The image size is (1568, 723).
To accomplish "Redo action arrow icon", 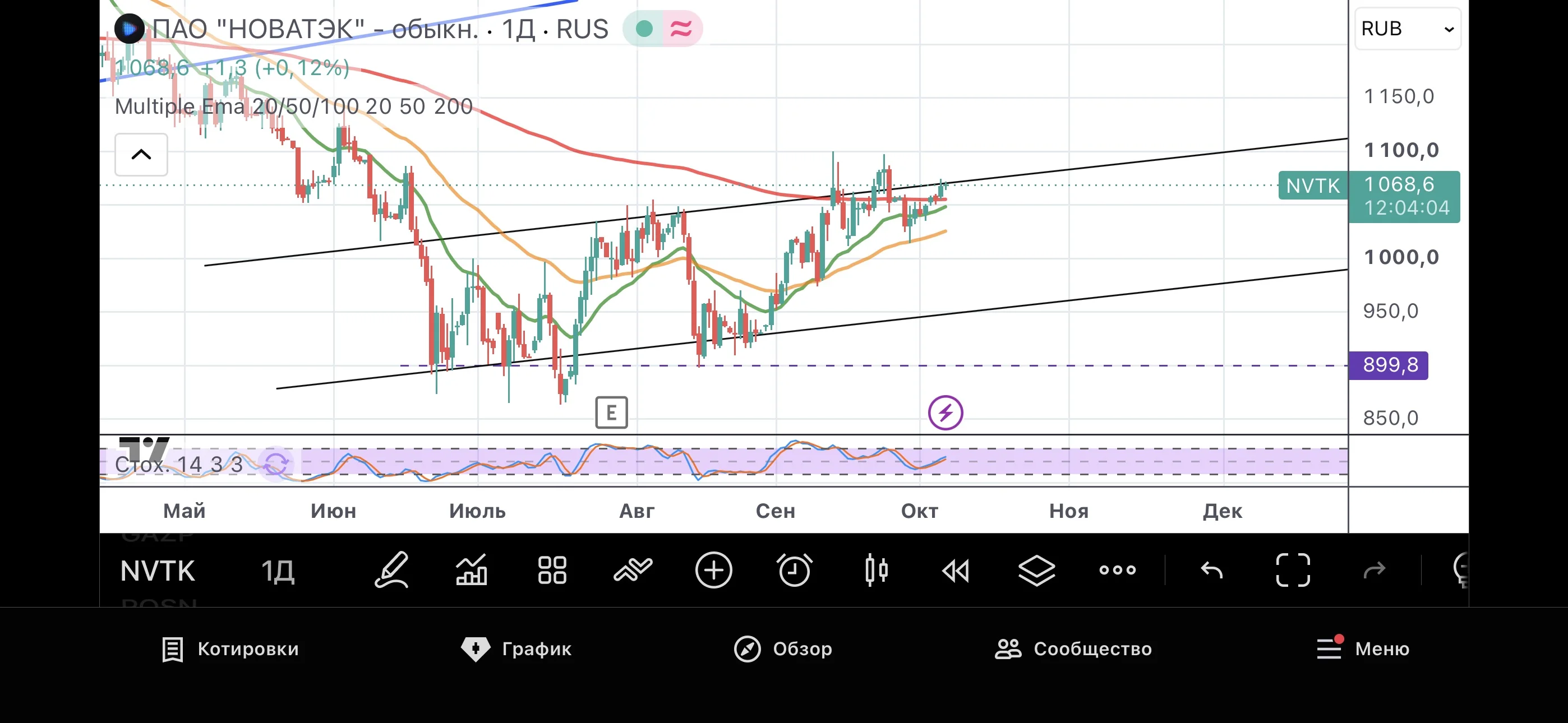I will [1375, 570].
